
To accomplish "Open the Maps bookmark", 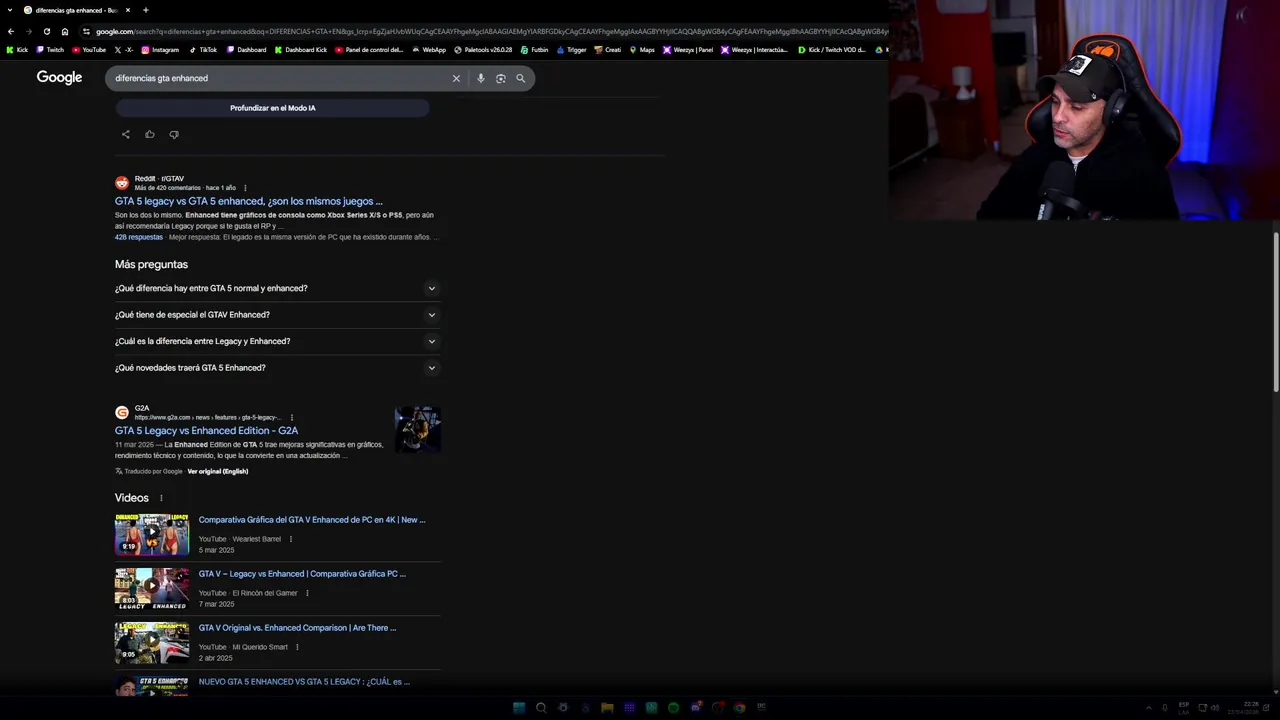I will click(641, 50).
